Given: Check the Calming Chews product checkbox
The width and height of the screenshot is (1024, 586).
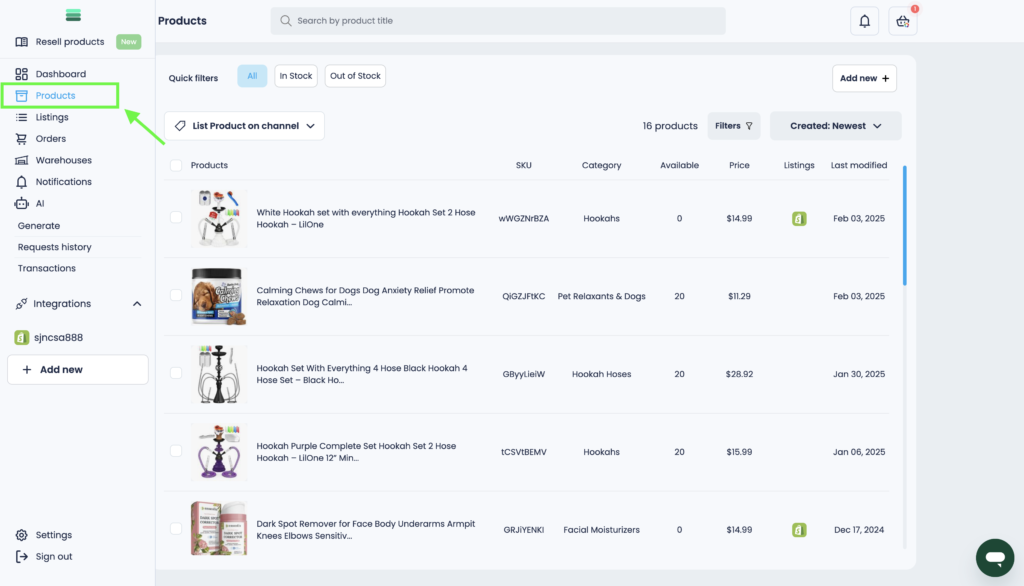Looking at the screenshot, I should (176, 296).
